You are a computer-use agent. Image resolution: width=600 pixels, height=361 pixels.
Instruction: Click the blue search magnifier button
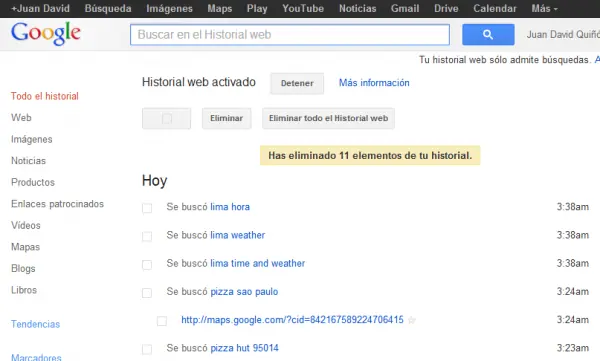488,34
